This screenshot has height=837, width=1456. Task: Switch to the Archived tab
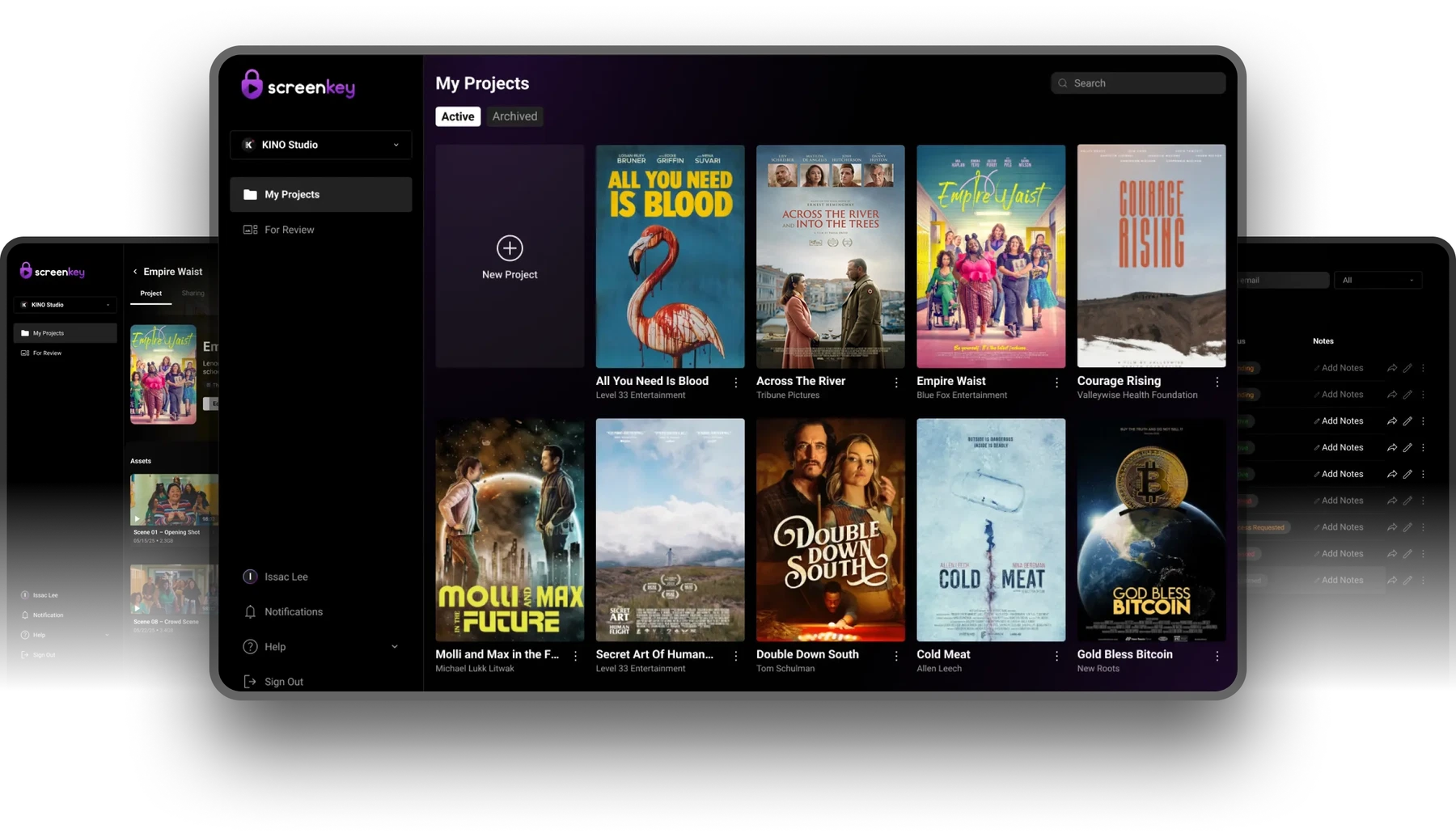pyautogui.click(x=514, y=116)
